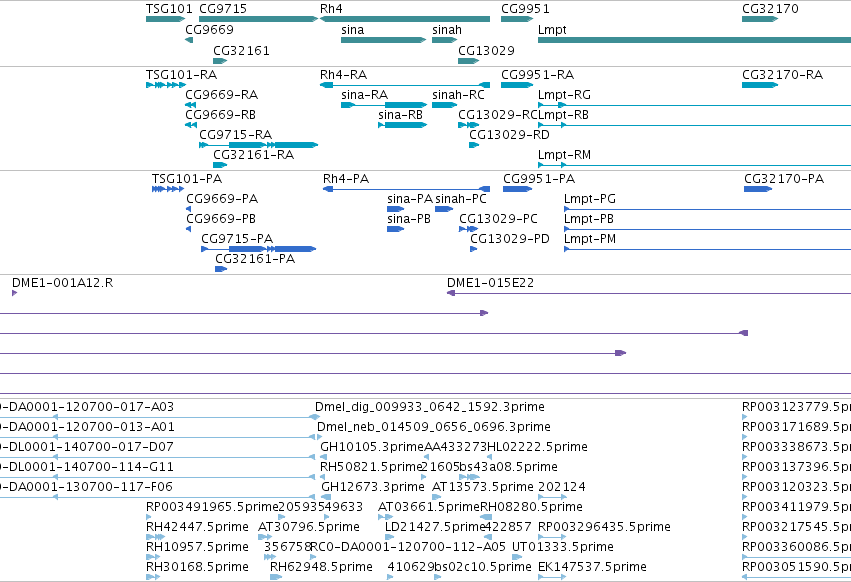Select transcript CG9669-RB
The height and width of the screenshot is (582, 851).
point(220,115)
